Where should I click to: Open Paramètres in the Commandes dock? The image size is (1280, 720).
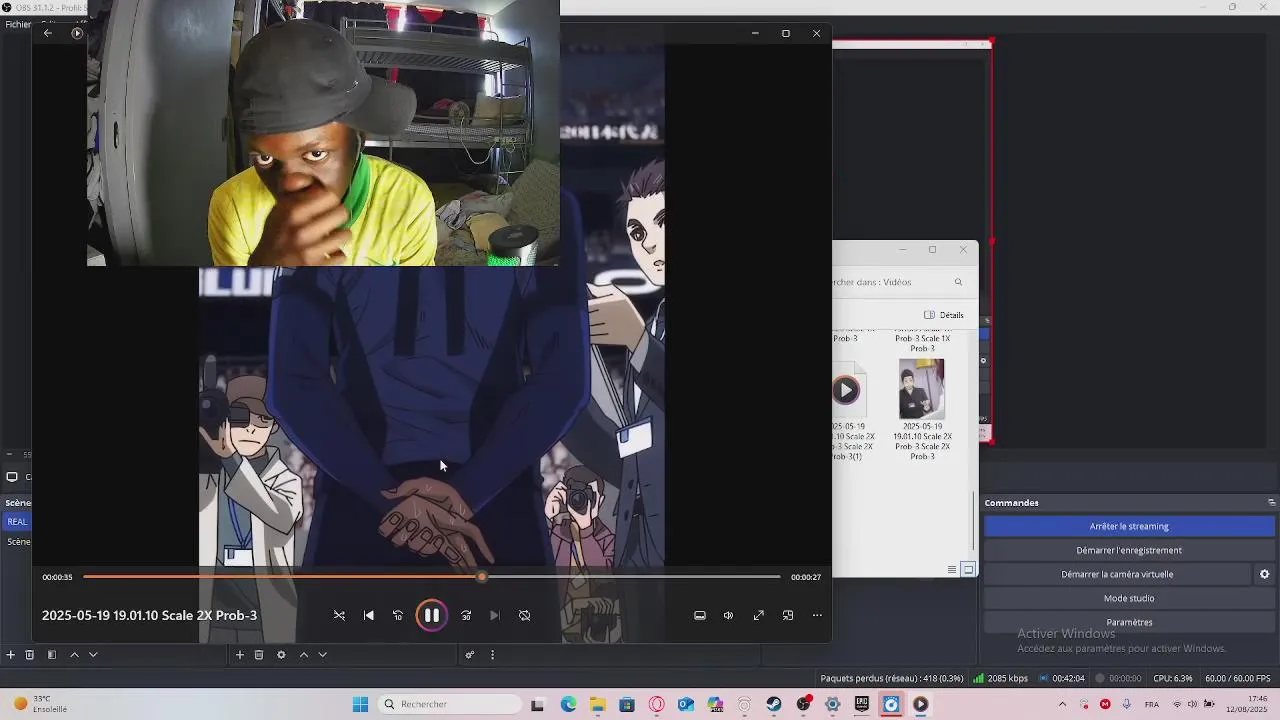pos(1129,622)
